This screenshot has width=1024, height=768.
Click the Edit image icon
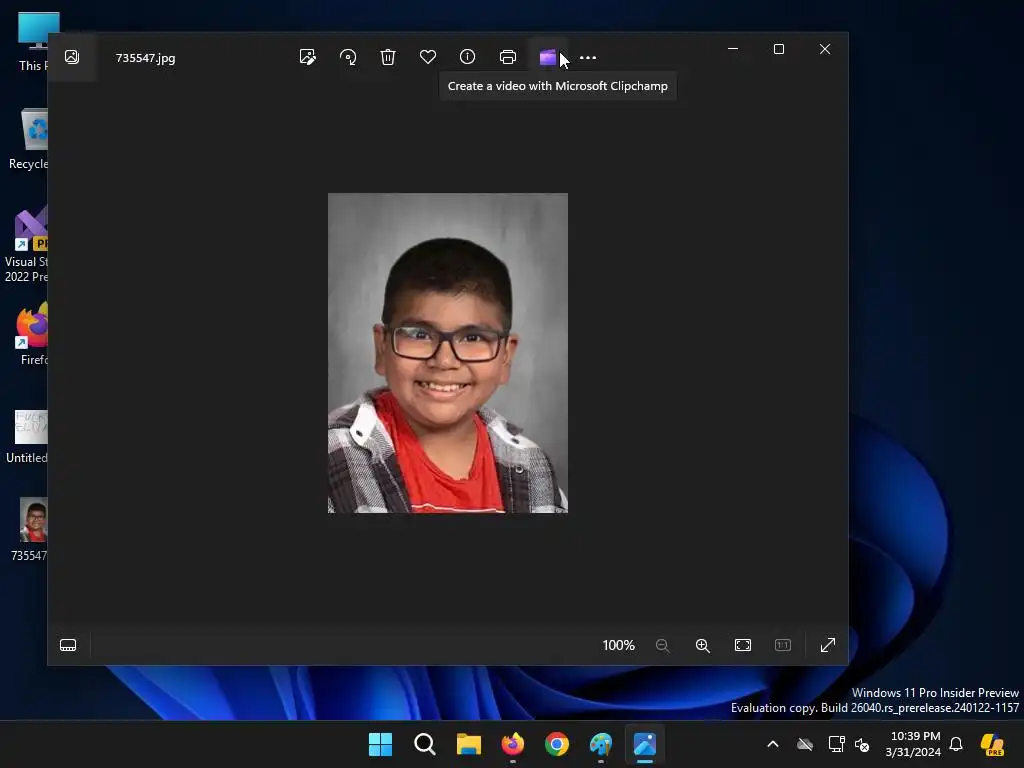pyautogui.click(x=308, y=57)
